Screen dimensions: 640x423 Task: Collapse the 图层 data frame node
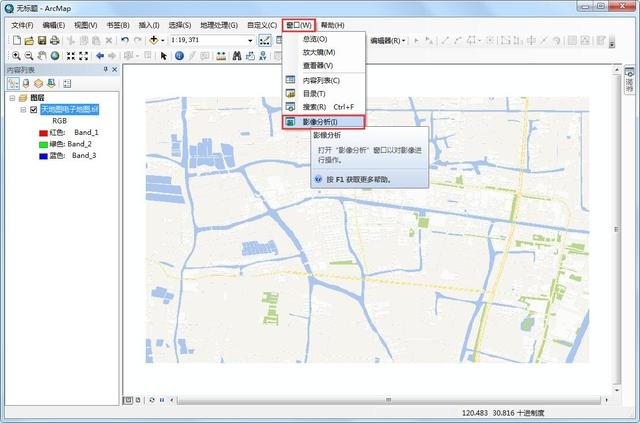(12, 98)
